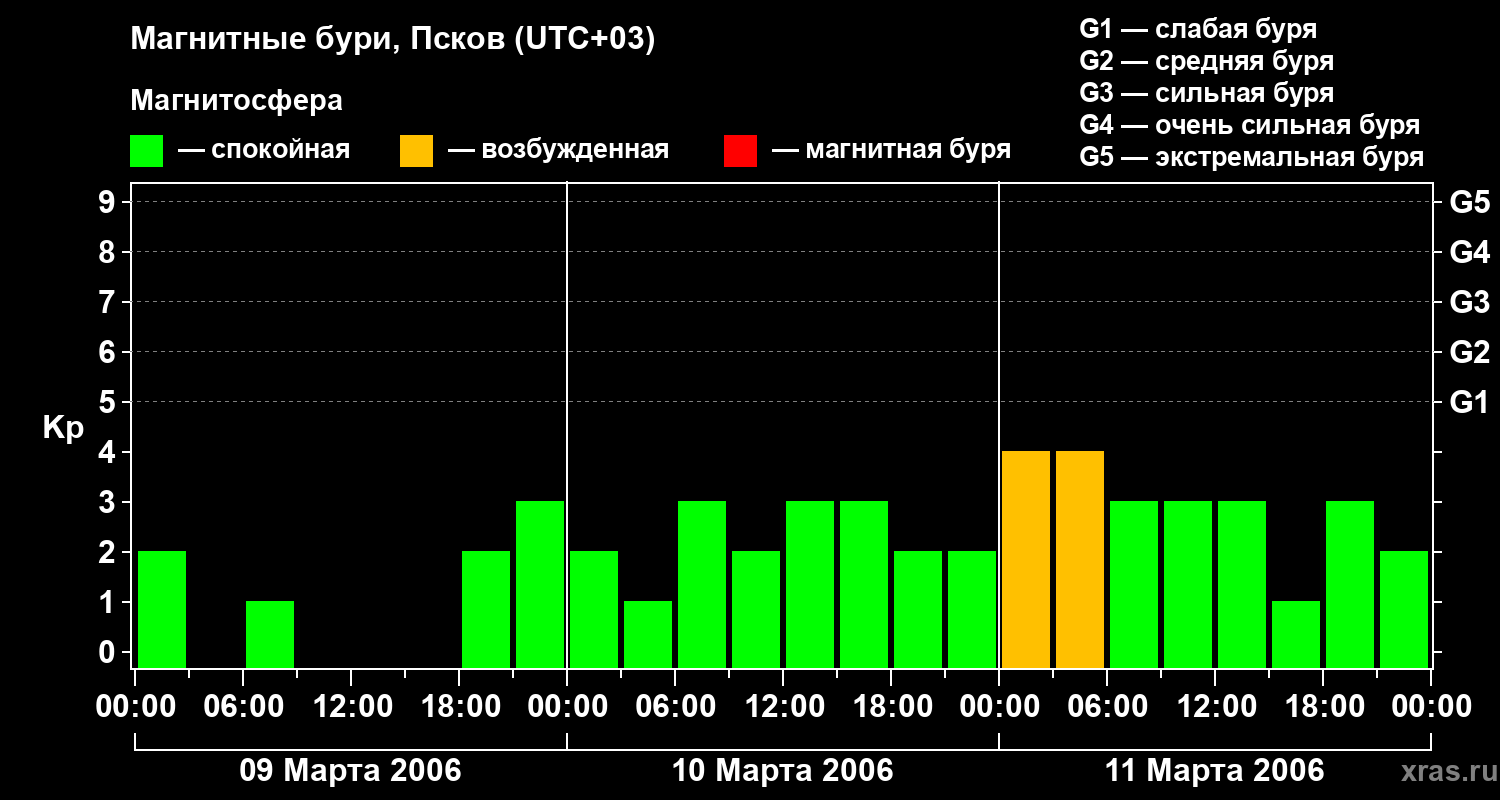Select the first orange bar on 11 March
This screenshot has height=800, width=1500.
pyautogui.click(x=1026, y=559)
